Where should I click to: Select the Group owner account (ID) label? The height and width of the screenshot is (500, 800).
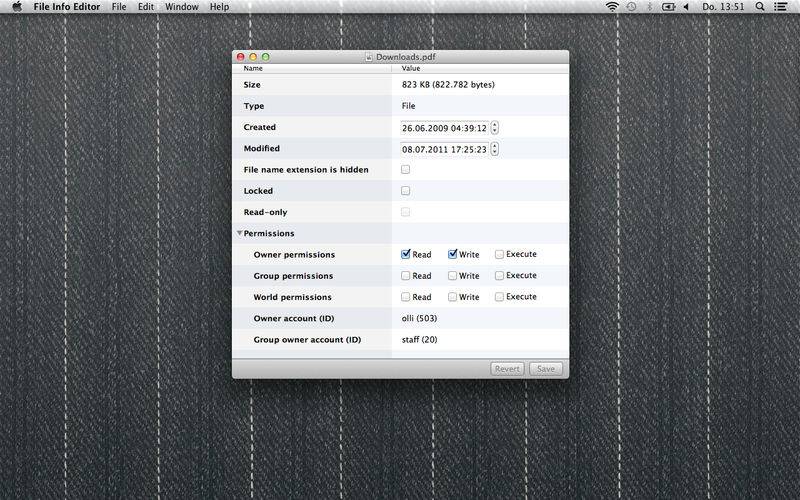[x=307, y=340]
